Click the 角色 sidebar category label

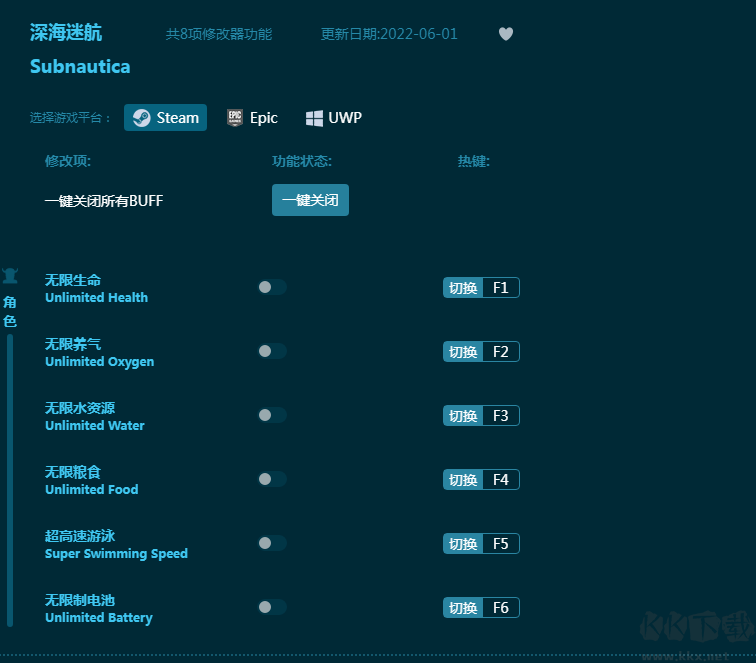[x=10, y=311]
